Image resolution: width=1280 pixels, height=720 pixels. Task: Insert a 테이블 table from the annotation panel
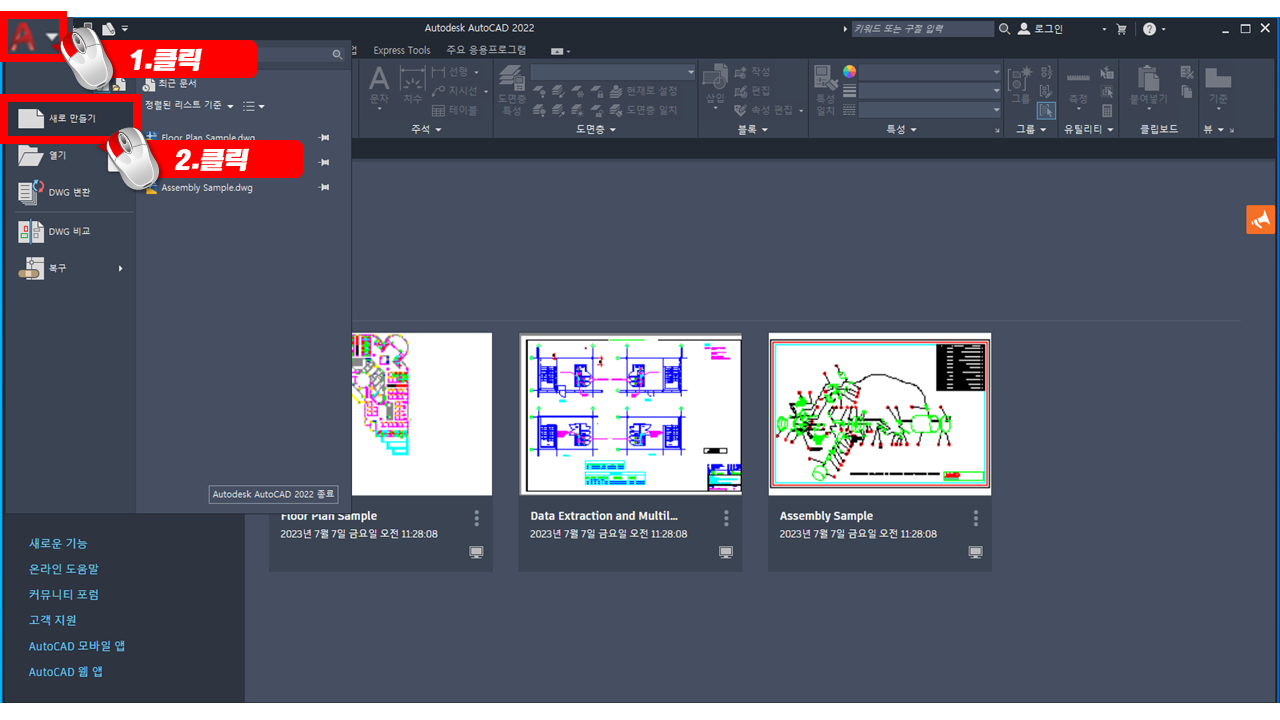[454, 111]
